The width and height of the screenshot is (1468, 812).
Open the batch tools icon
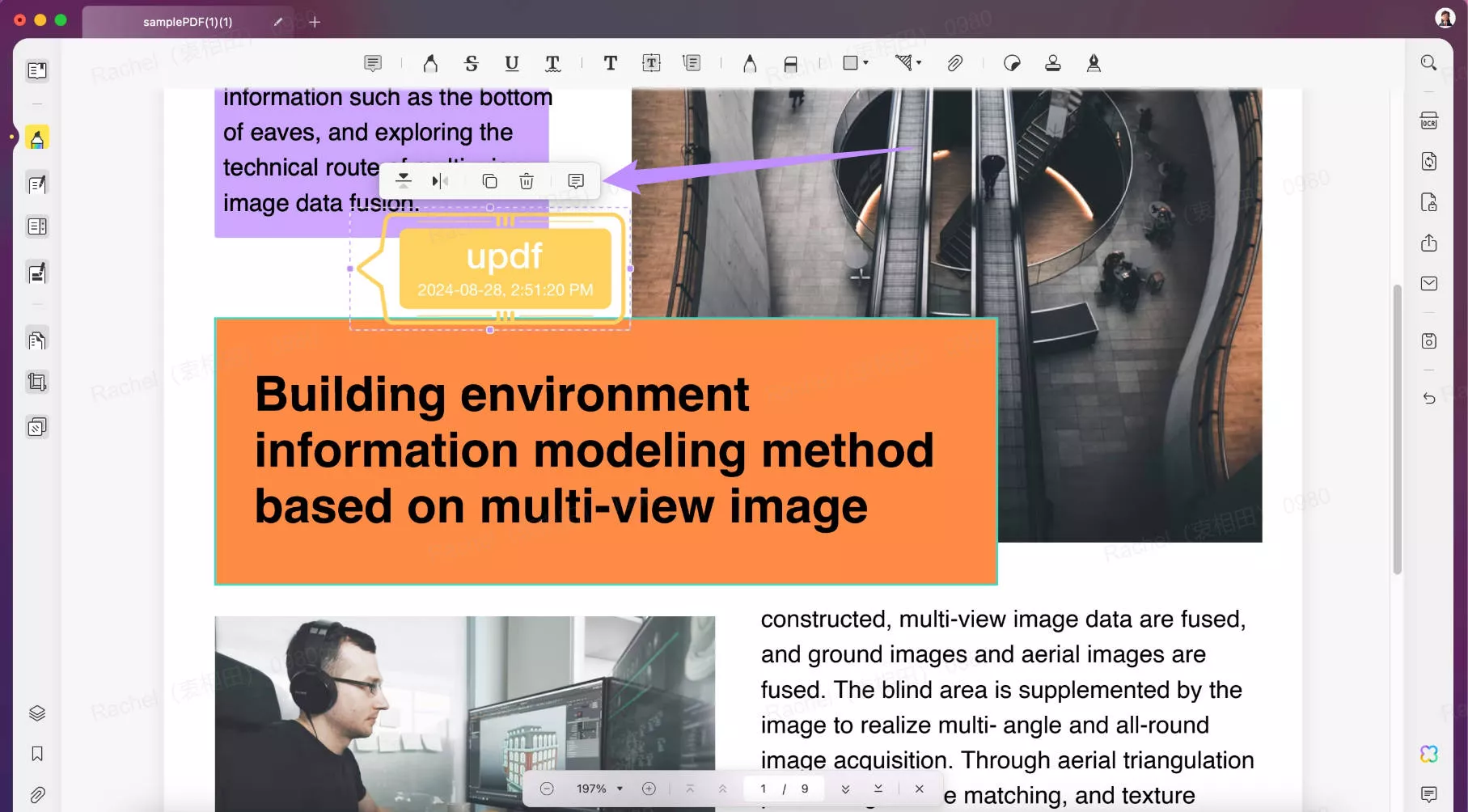tap(37, 427)
